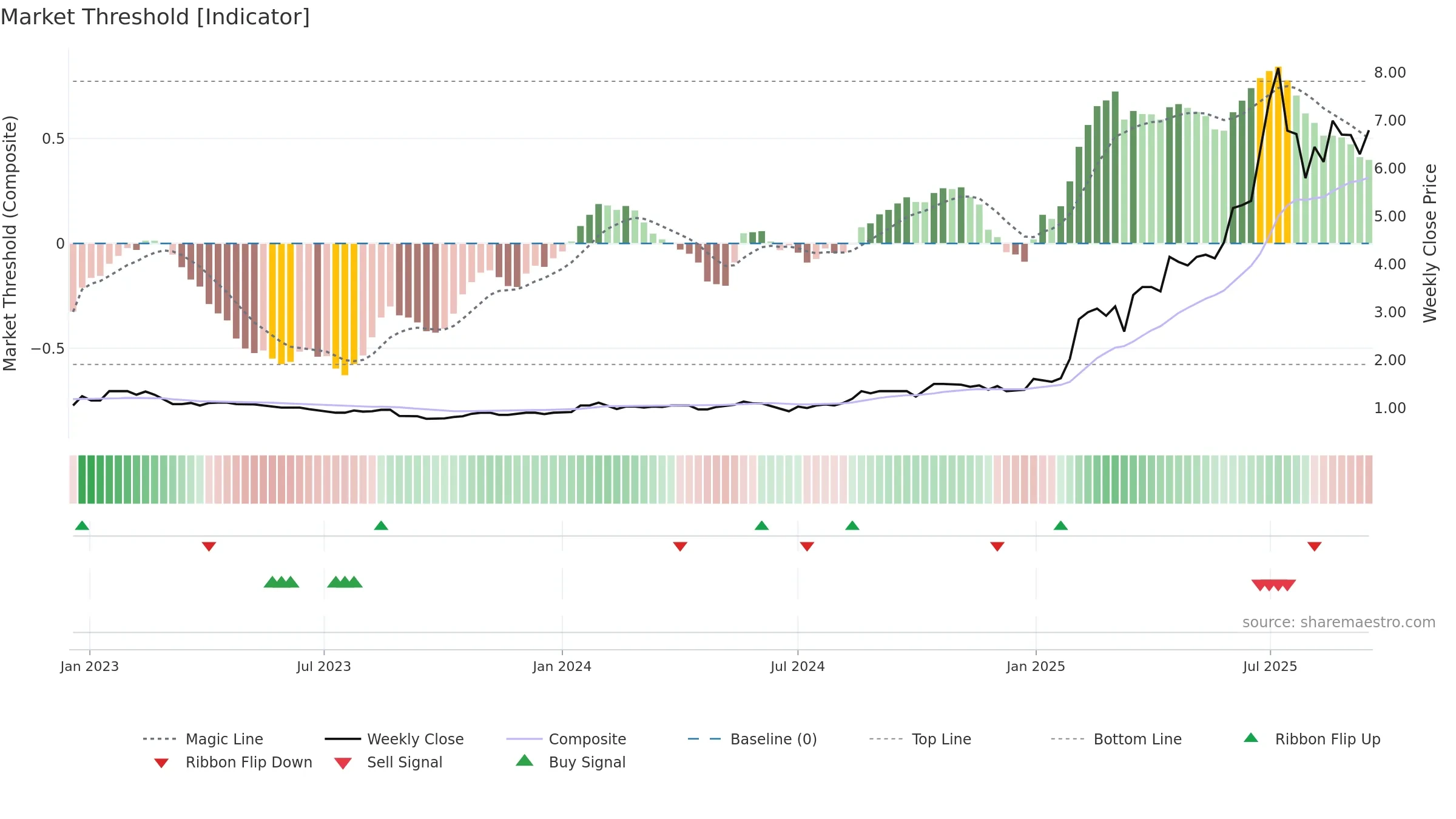Click the Sell Signal cluster near Jul 2025
The height and width of the screenshot is (819, 1456).
pos(1274,585)
